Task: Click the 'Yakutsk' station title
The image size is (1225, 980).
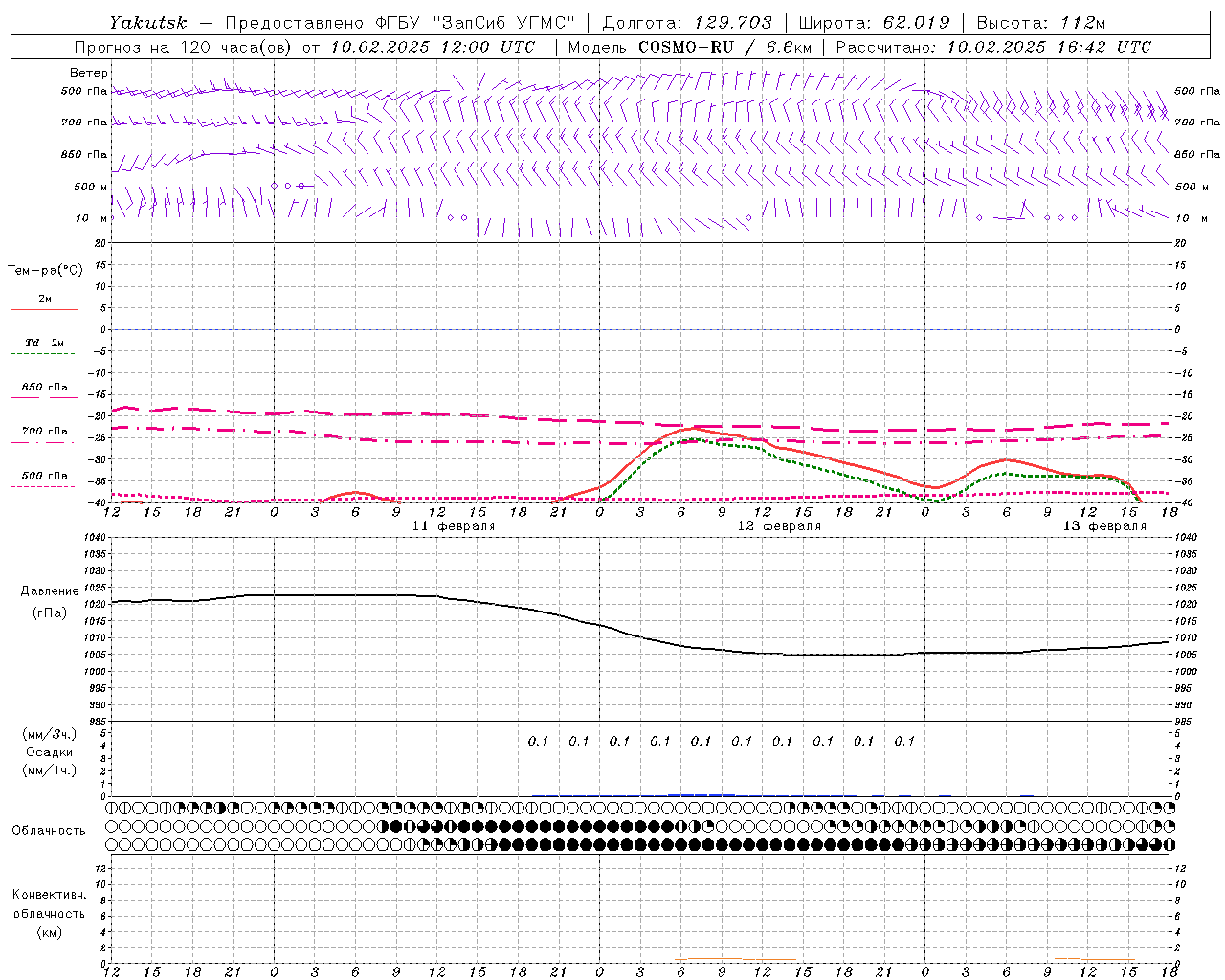Action: 148,23
